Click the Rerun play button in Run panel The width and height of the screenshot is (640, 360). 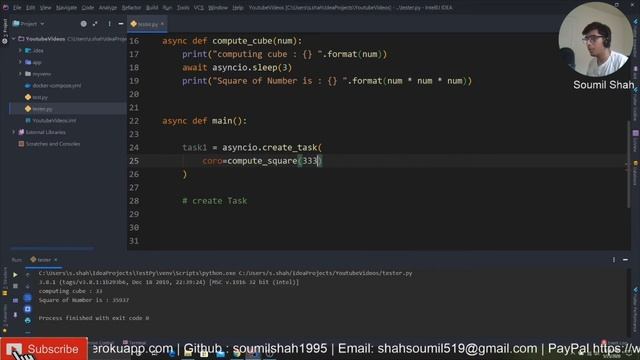(15, 275)
